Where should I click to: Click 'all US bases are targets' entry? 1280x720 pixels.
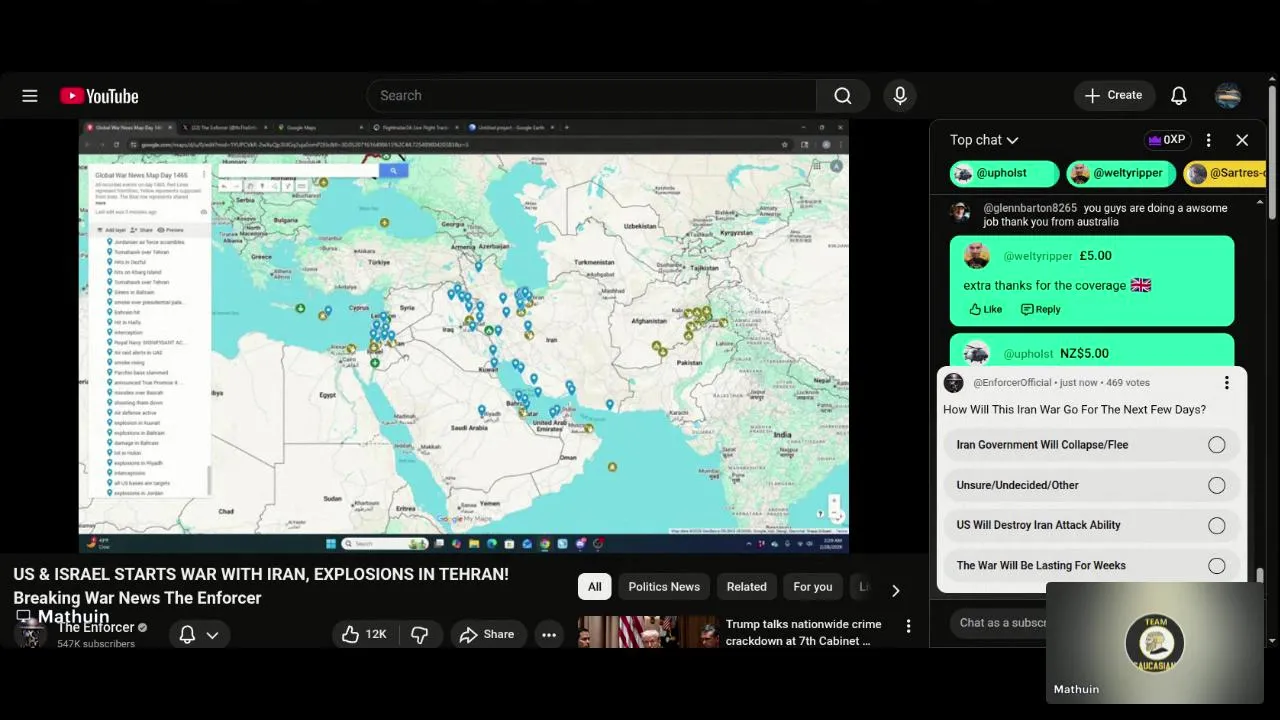click(141, 483)
